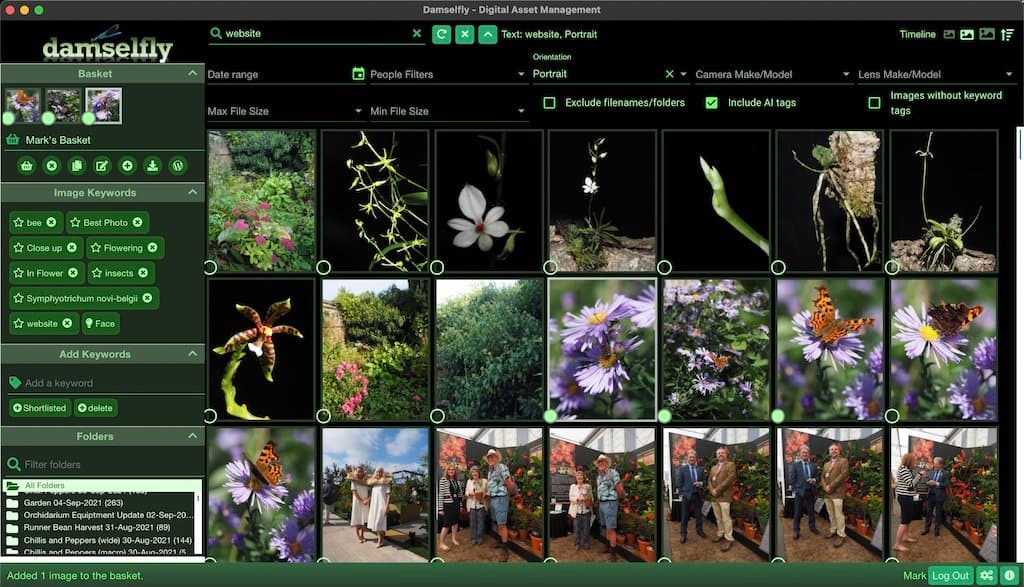Download the basket images
Screen dimensions: 1024x587
(x=152, y=166)
